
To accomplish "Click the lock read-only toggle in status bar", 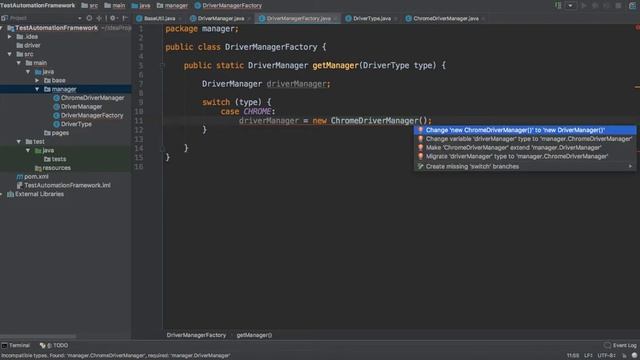I will tap(624, 356).
